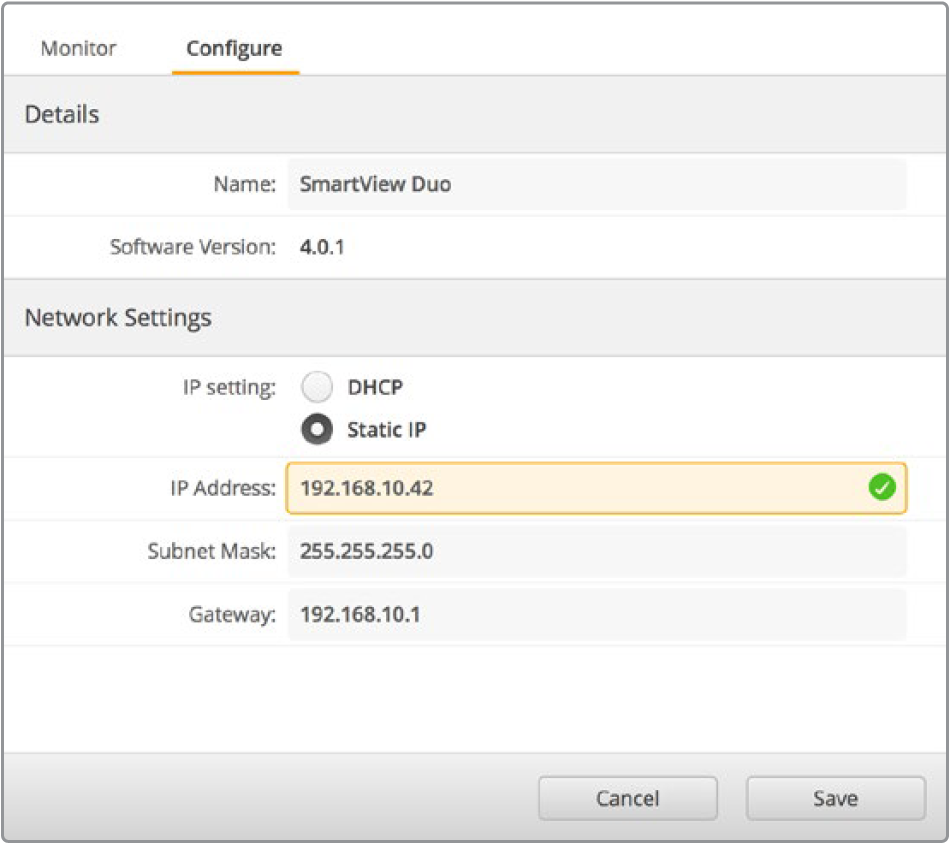
Task: Enable the DHCP radio option
Action: [317, 387]
